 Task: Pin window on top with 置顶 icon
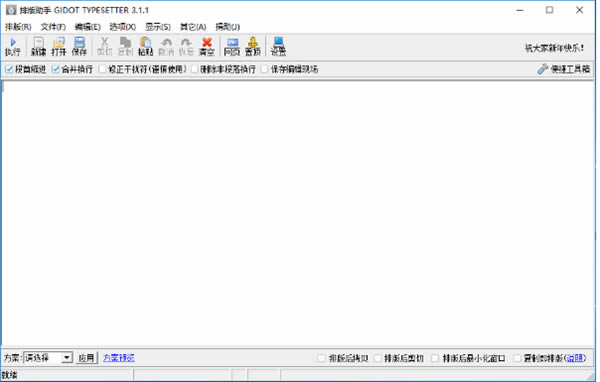[253, 47]
